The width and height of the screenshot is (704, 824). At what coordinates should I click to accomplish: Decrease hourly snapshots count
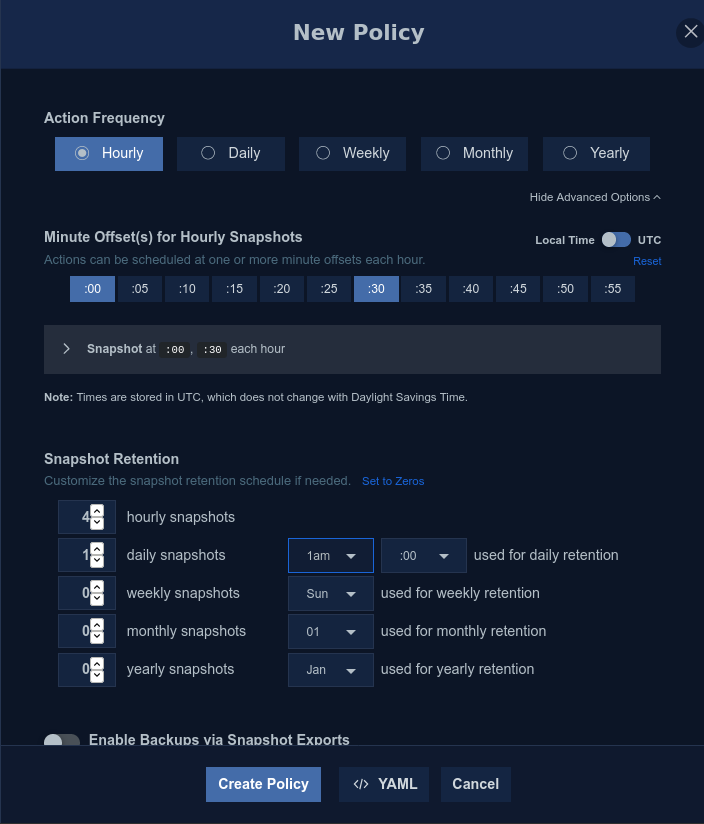tap(97, 523)
